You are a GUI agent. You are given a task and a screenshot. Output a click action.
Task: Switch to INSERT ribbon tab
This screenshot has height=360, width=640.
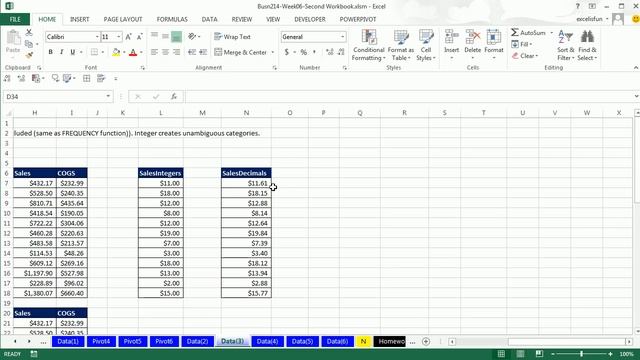(80, 19)
